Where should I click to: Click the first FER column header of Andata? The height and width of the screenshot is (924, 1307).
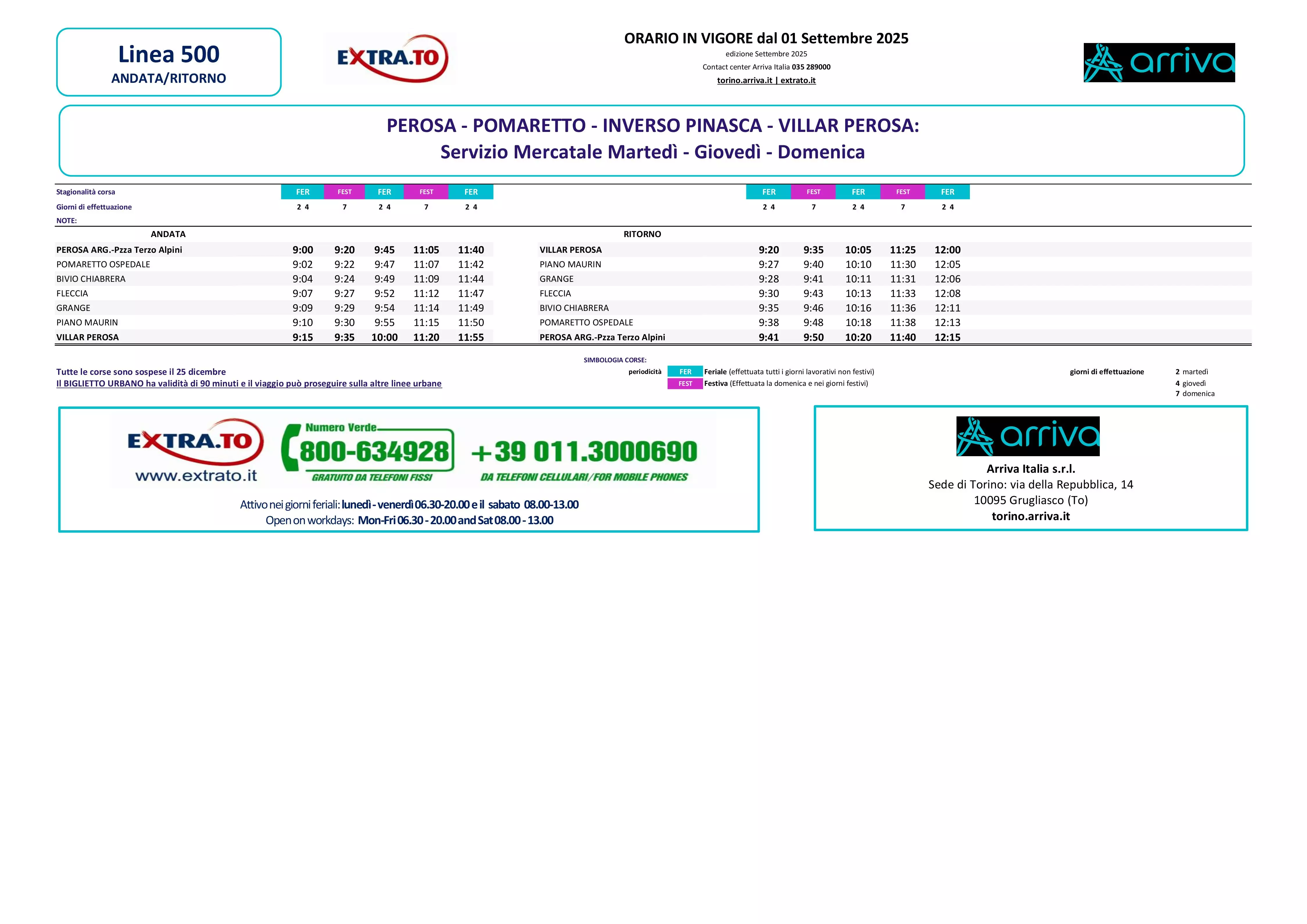(x=302, y=192)
